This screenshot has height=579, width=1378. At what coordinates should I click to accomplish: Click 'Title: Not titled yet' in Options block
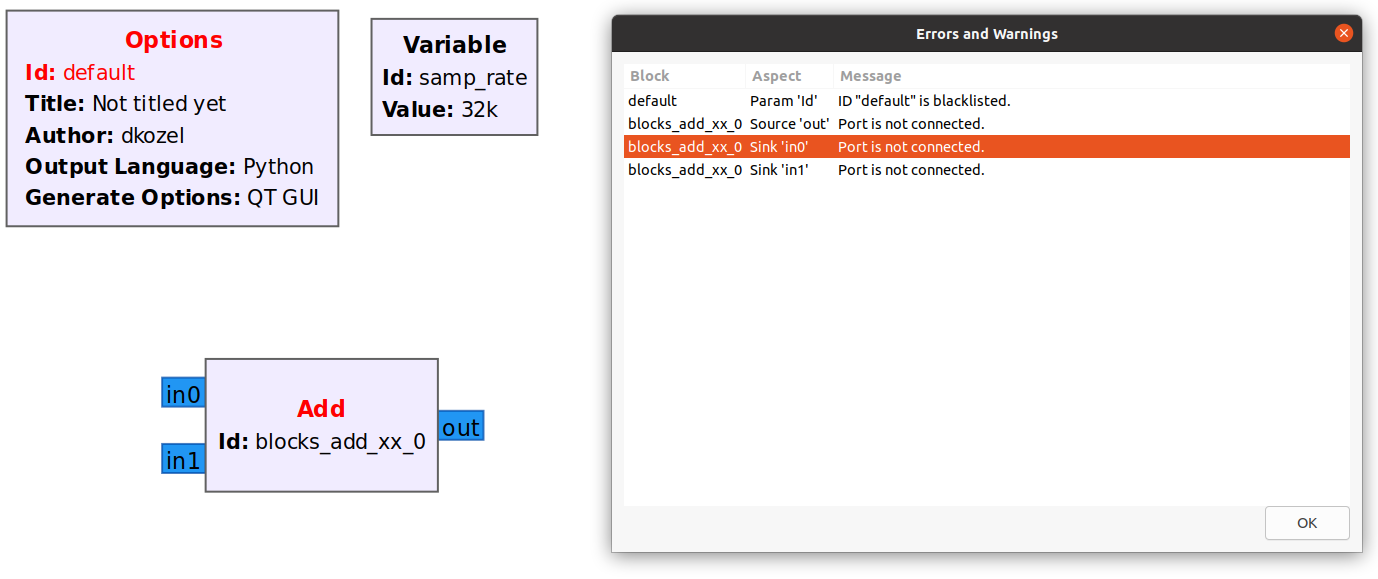(126, 104)
